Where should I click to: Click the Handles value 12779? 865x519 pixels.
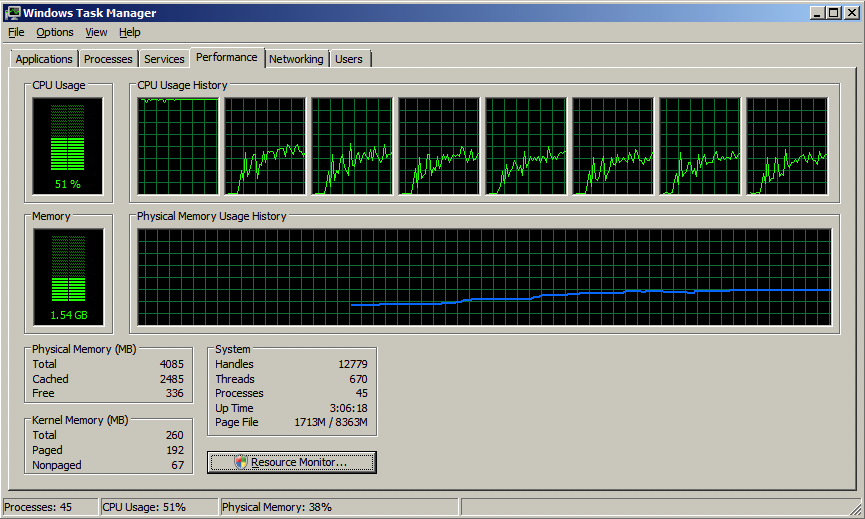coord(353,364)
